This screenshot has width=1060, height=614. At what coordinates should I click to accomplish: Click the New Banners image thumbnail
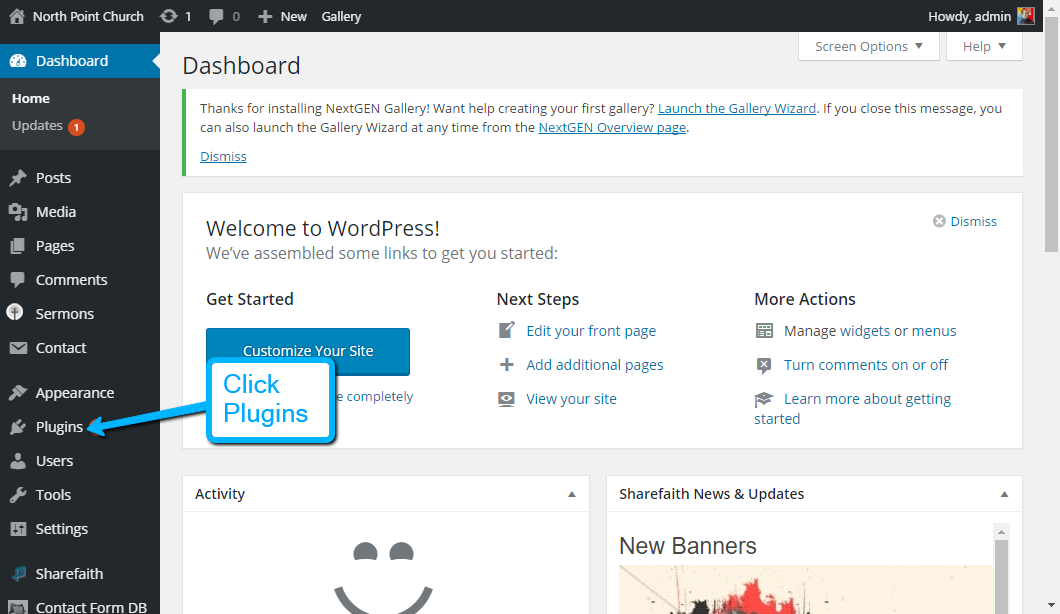click(x=806, y=590)
